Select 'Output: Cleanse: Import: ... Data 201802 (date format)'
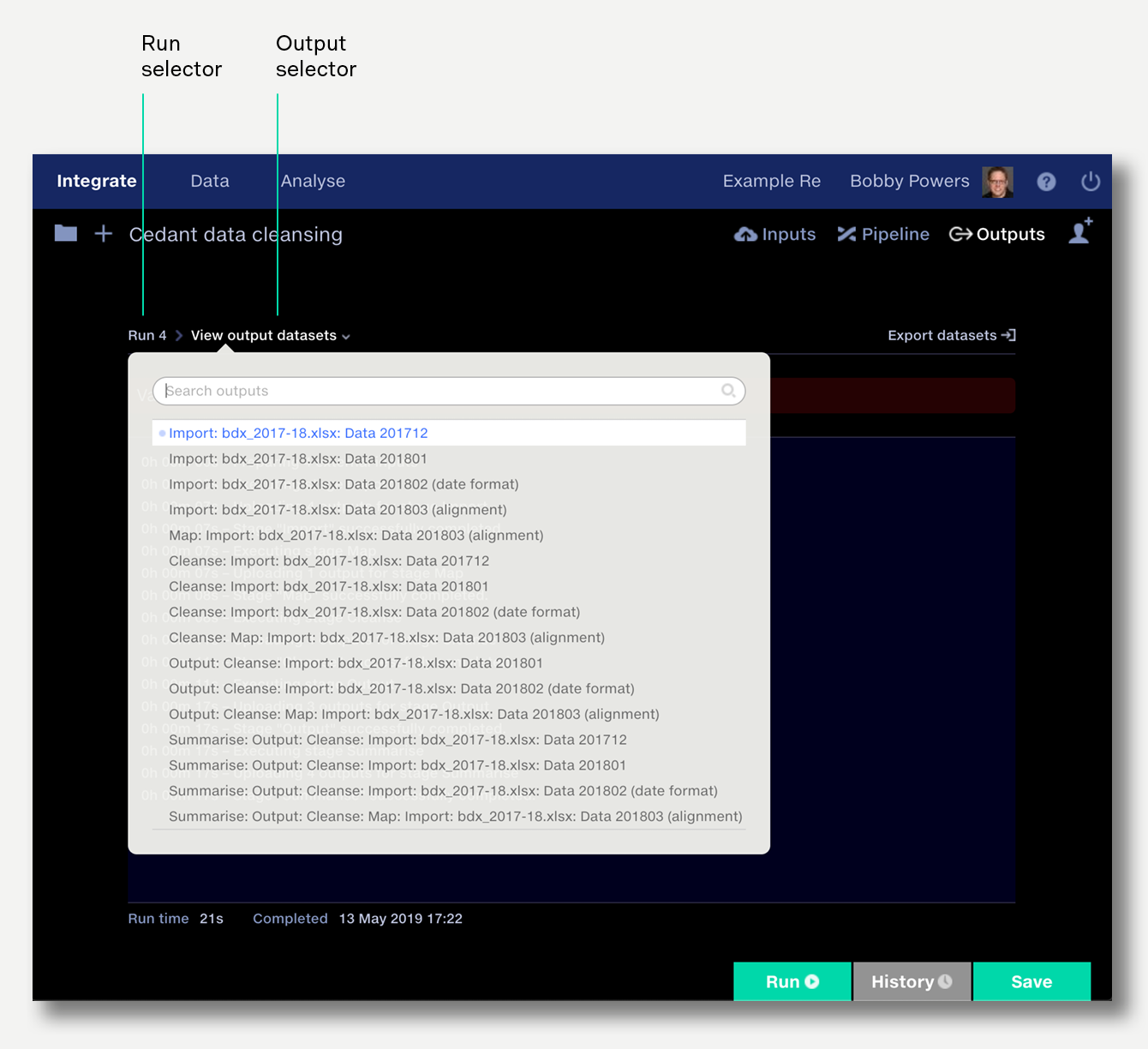Screen dimensions: 1148x1049 (x=449, y=688)
